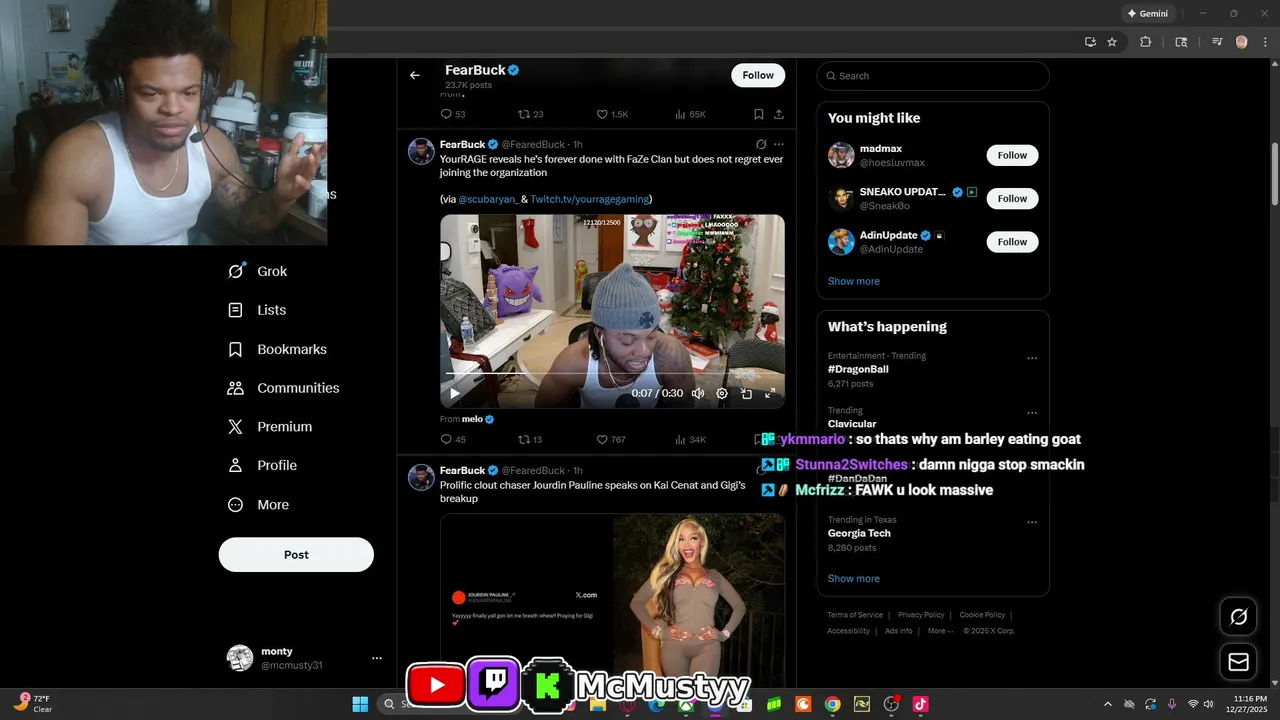Click the Post button
The width and height of the screenshot is (1280, 720).
click(x=296, y=554)
